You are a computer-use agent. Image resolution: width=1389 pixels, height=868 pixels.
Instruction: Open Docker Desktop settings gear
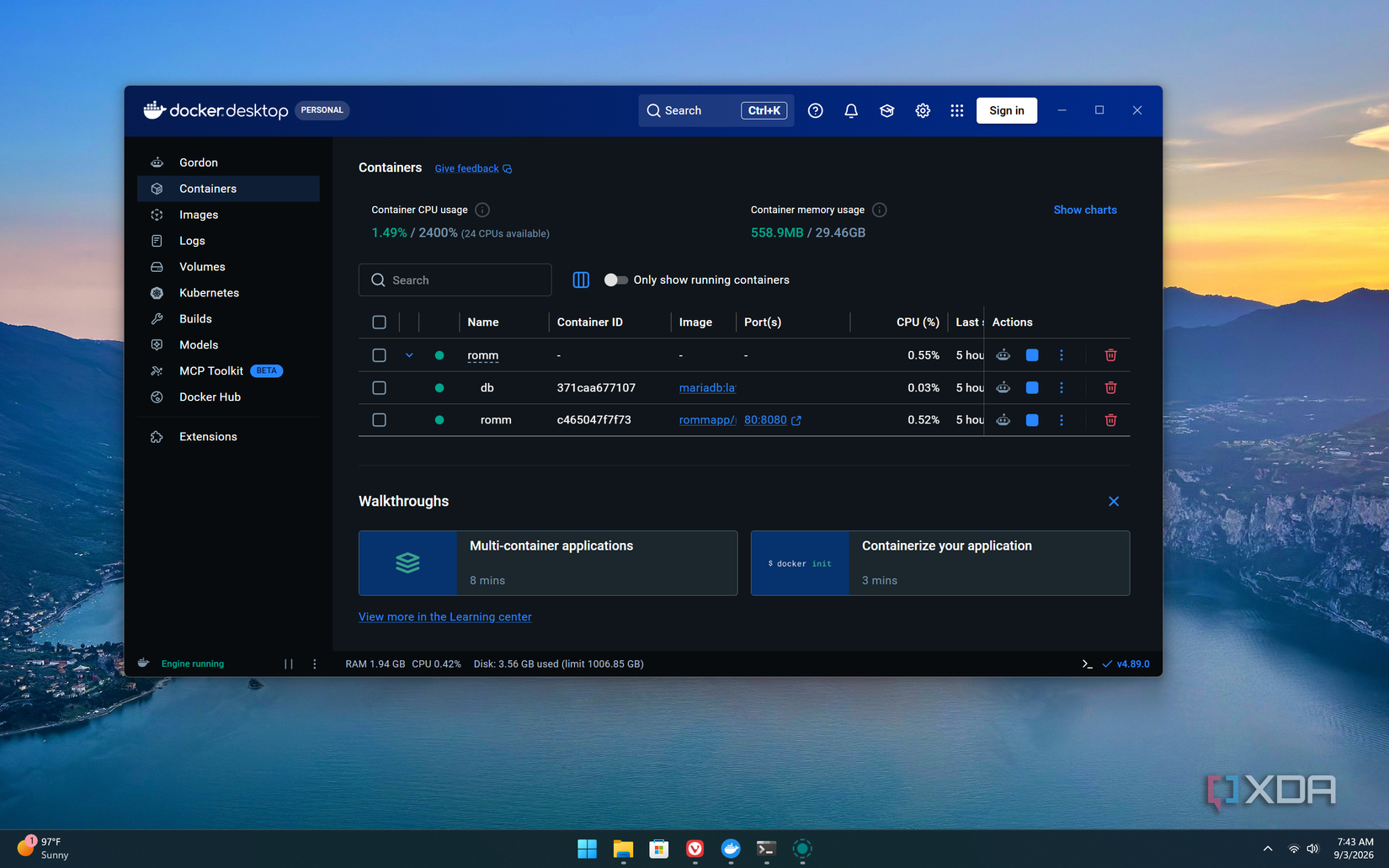point(923,110)
